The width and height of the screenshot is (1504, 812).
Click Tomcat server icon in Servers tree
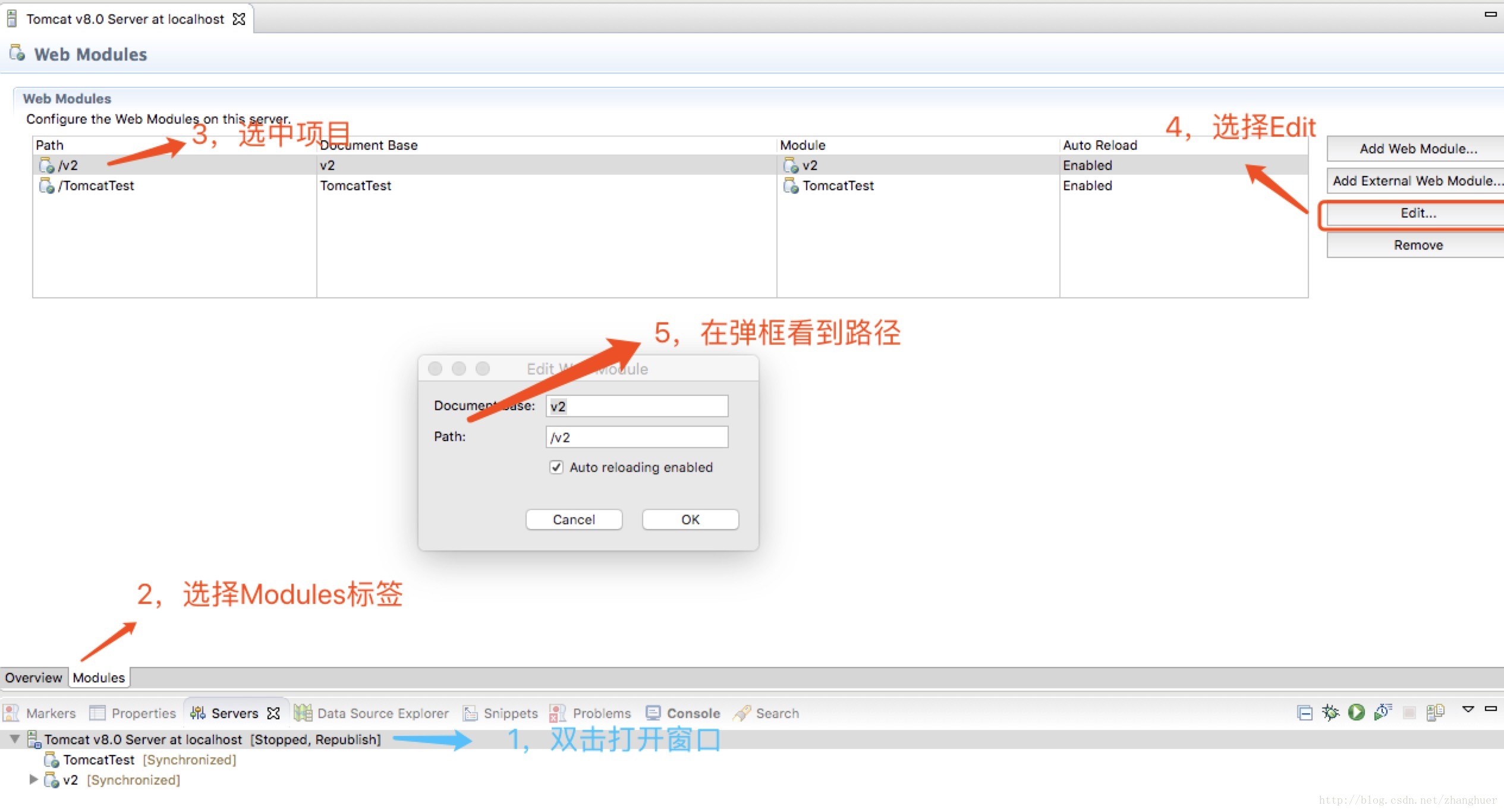coord(34,739)
